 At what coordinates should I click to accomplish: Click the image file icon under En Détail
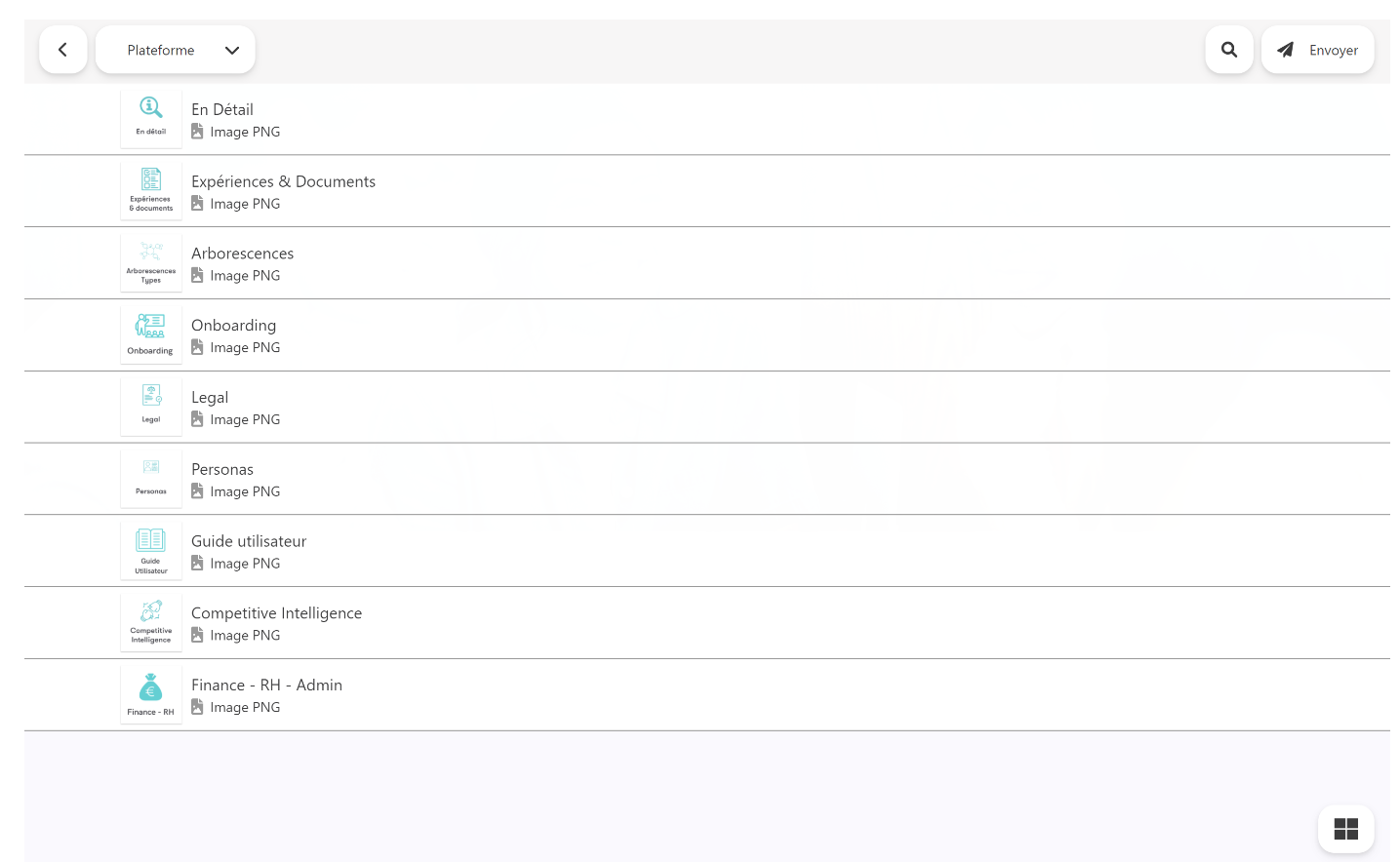point(197,132)
